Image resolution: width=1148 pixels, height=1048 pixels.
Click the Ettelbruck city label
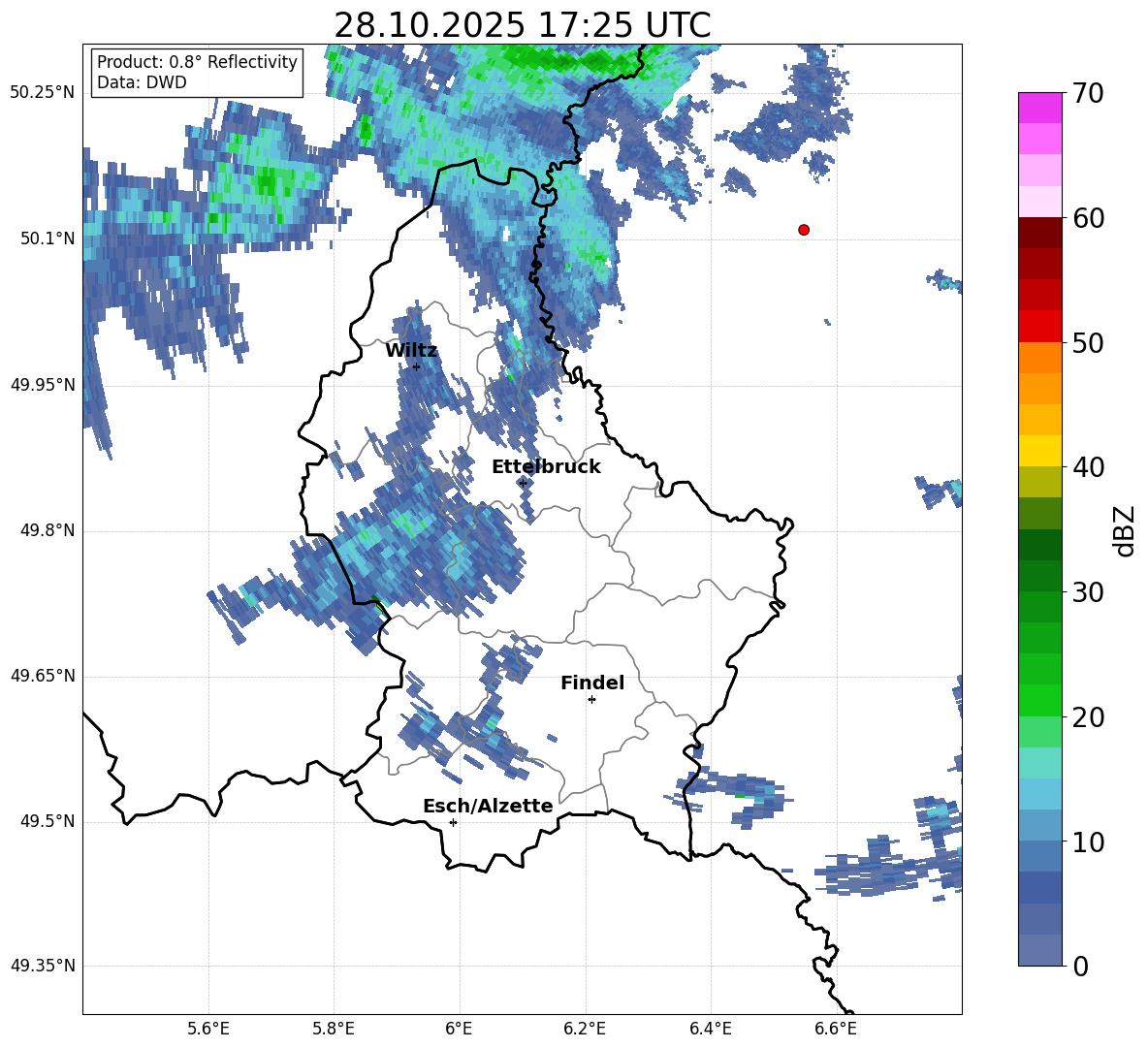[x=546, y=467]
